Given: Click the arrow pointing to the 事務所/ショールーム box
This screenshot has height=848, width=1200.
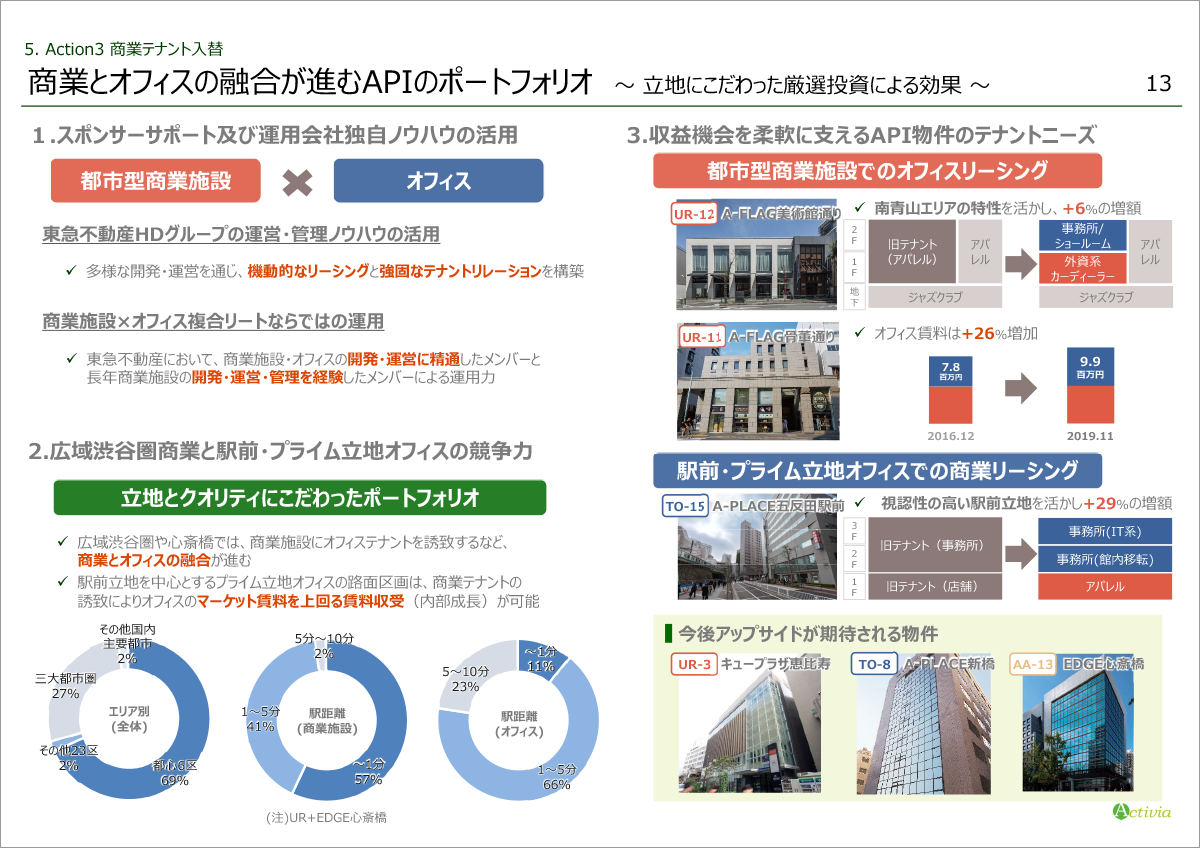Looking at the screenshot, I should pos(1020,265).
